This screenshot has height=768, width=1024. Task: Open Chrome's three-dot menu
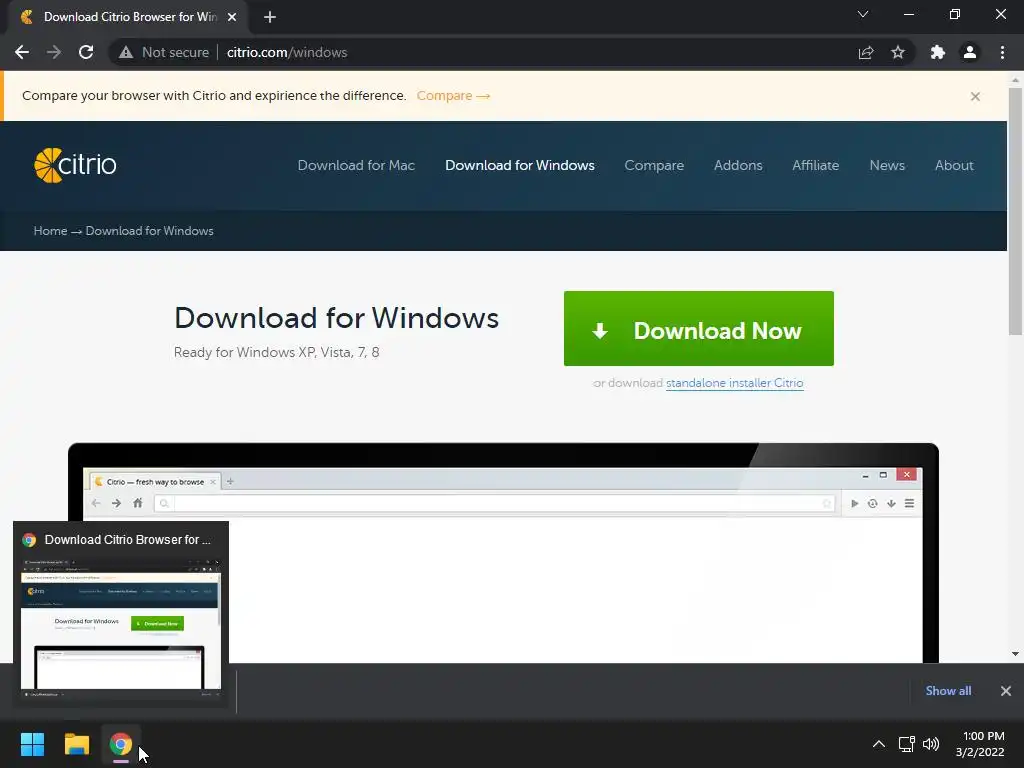tap(1002, 52)
